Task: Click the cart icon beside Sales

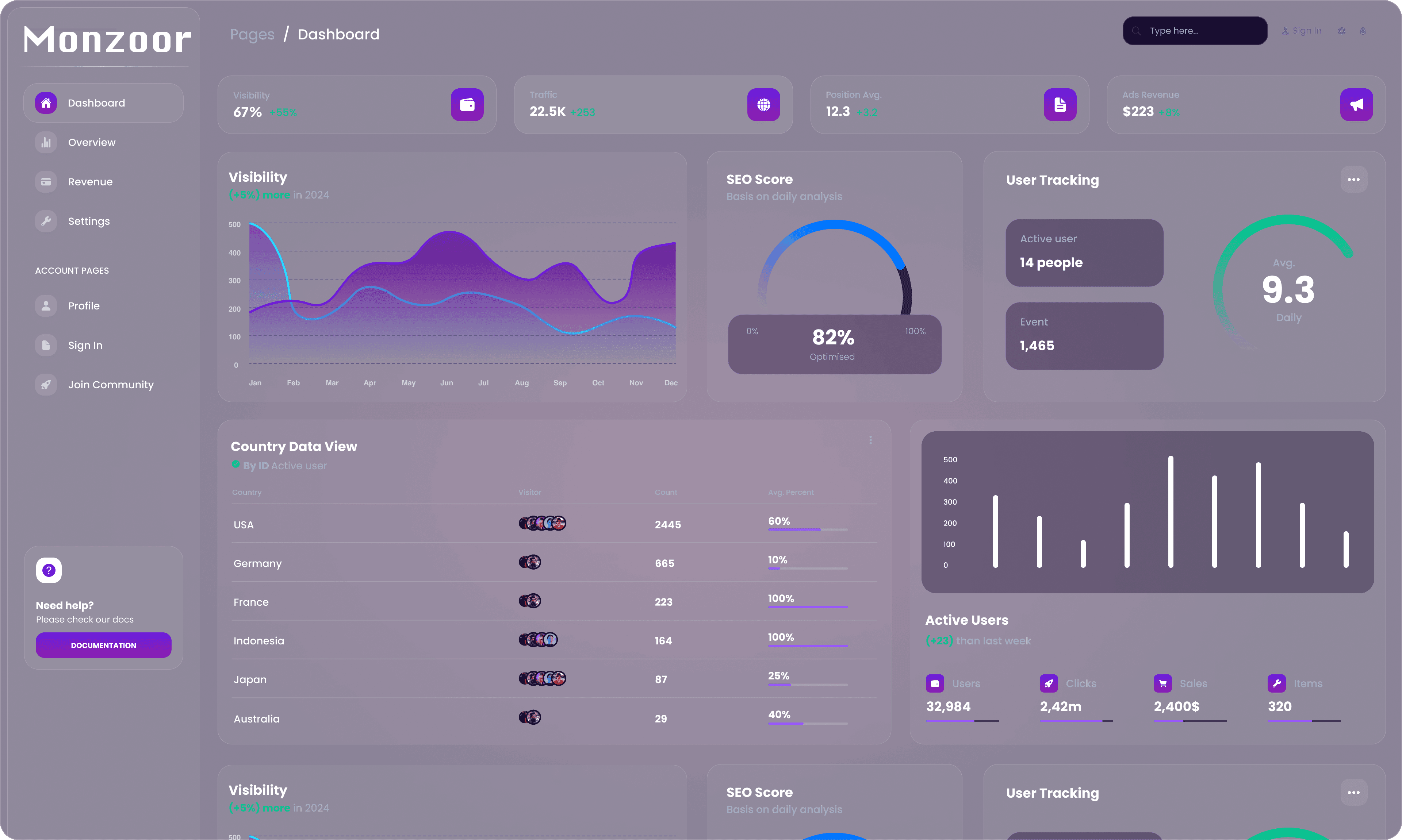Action: point(1162,683)
